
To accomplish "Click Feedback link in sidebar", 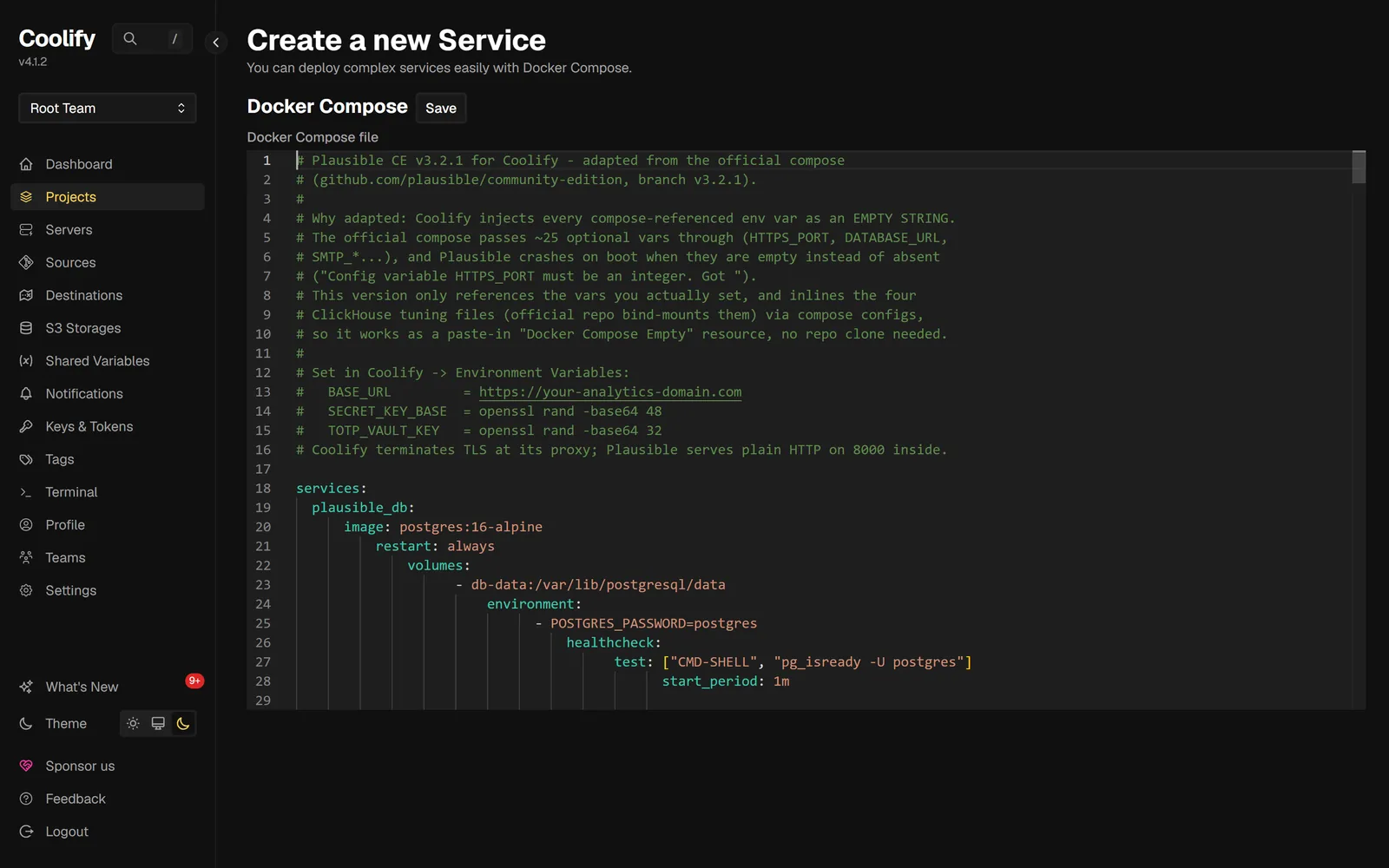I will 76,799.
